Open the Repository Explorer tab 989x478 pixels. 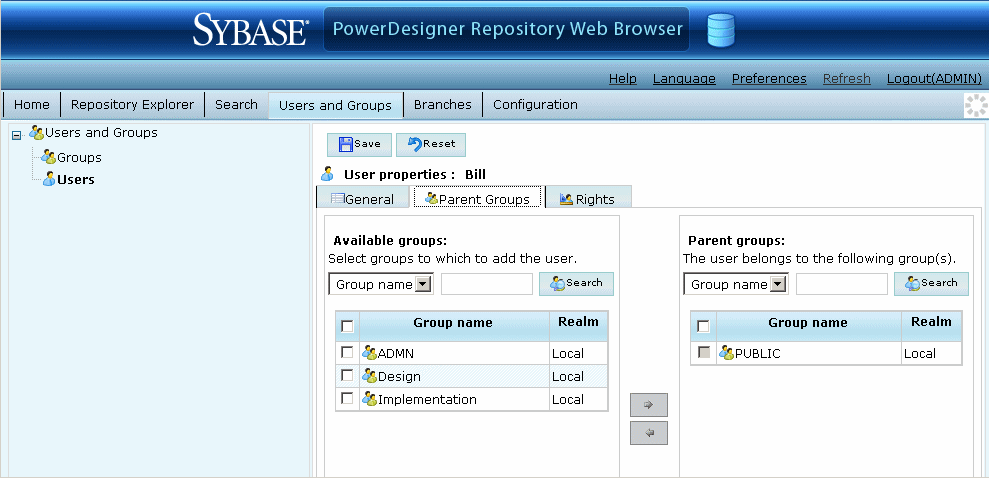click(133, 104)
